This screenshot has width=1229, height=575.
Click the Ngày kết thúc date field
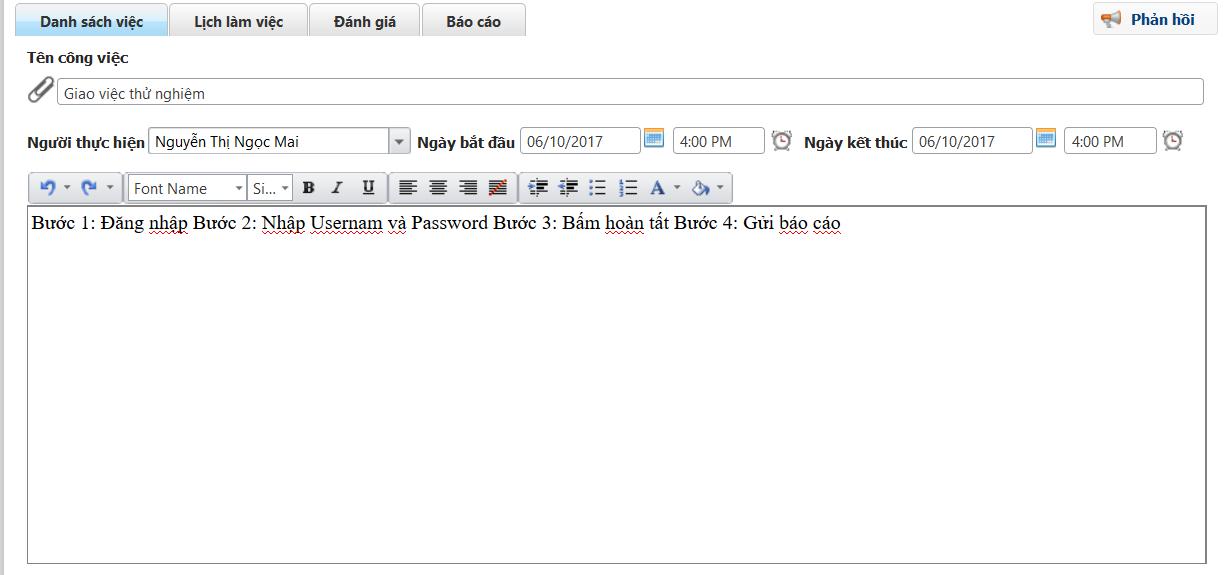click(972, 141)
